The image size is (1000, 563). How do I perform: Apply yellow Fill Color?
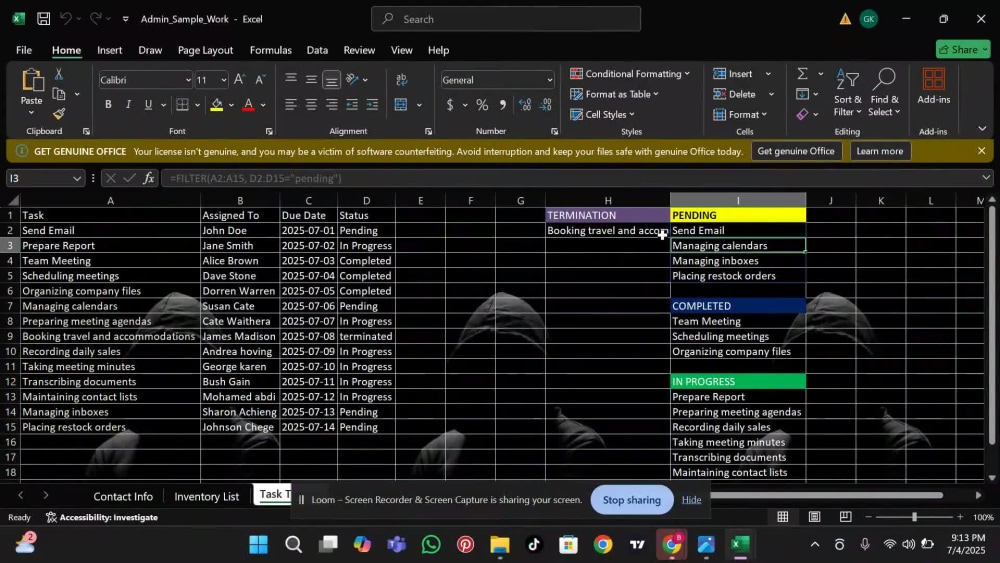(x=217, y=105)
